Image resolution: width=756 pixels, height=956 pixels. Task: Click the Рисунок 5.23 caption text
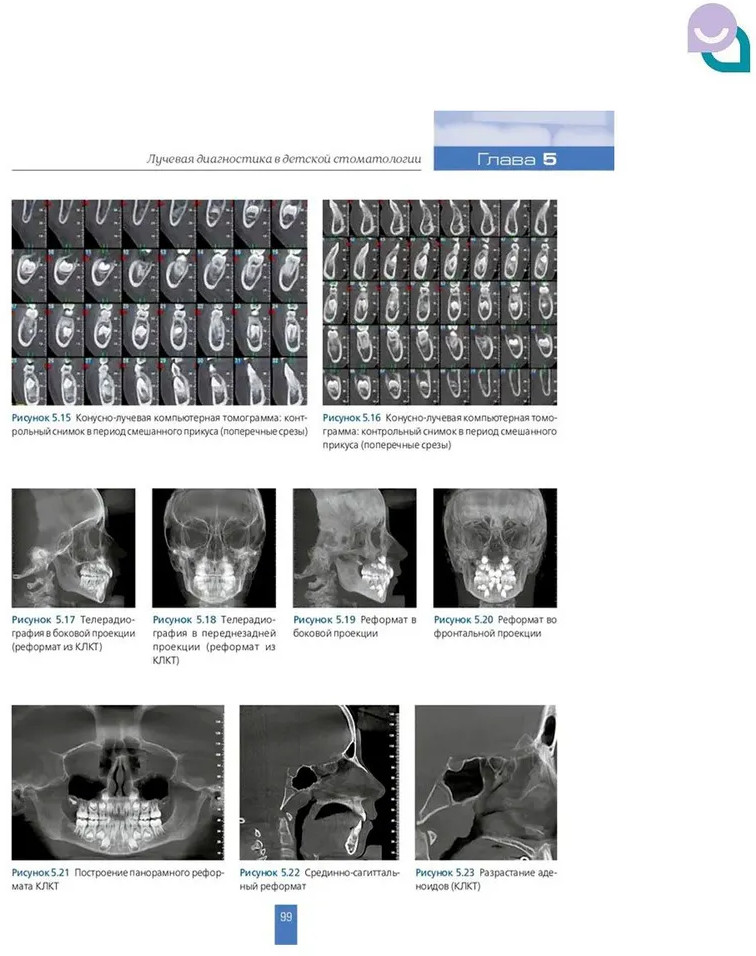click(485, 879)
